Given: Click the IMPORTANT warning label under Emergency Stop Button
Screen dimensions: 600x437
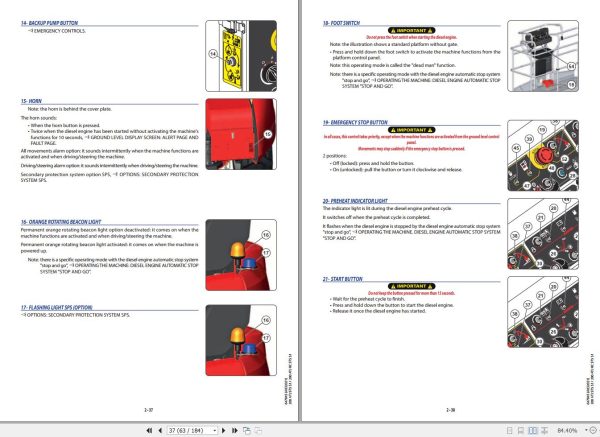Looking at the screenshot, I should 411,130.
